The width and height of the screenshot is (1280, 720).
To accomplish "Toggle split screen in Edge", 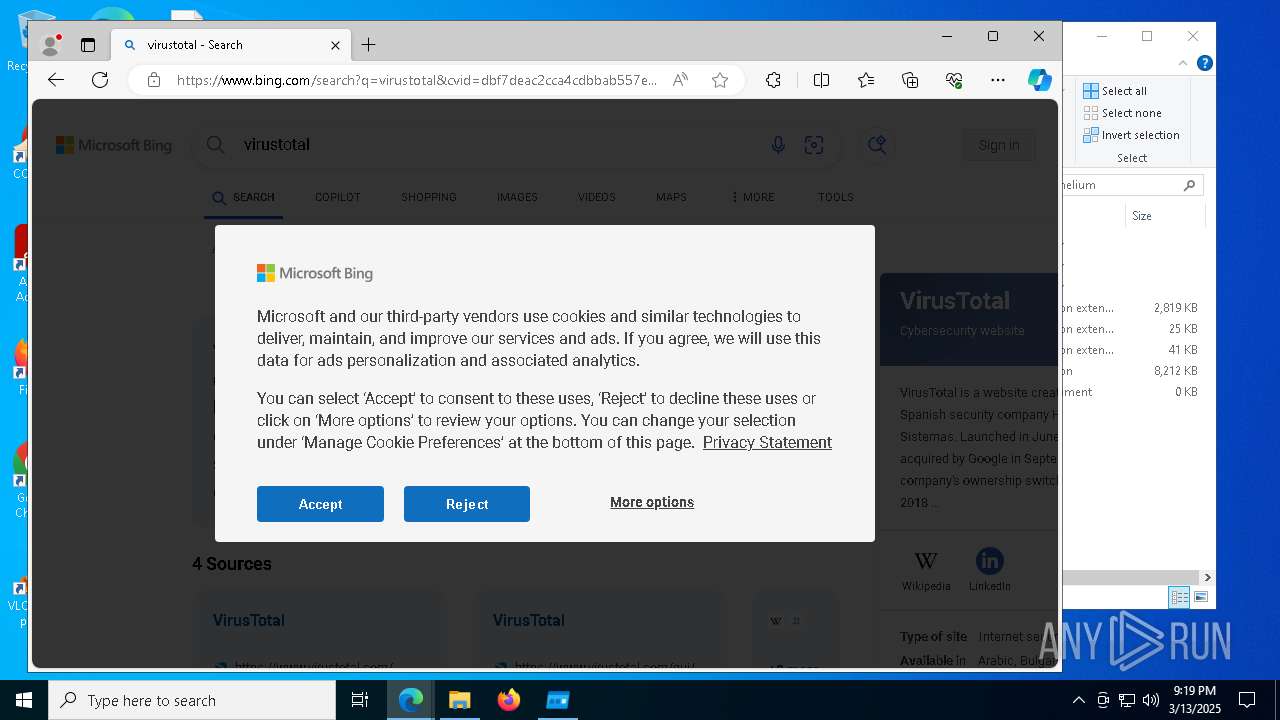I will tap(821, 80).
